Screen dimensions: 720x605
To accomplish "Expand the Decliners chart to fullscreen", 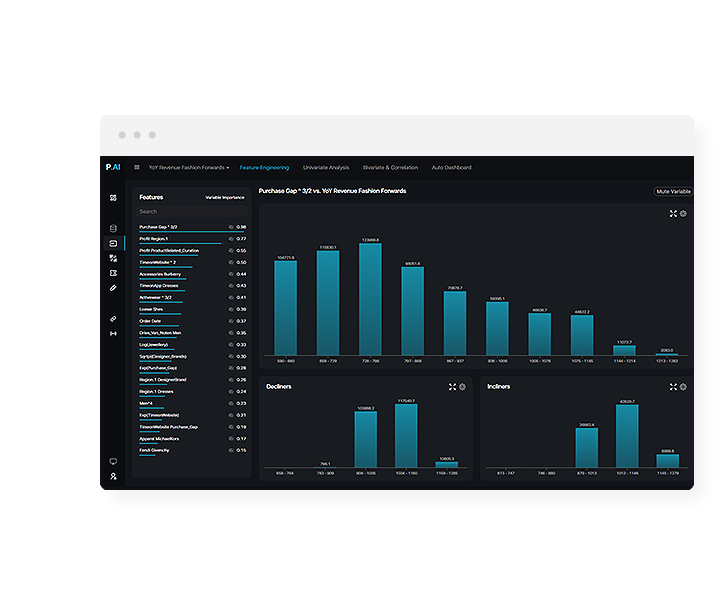I will 453,386.
